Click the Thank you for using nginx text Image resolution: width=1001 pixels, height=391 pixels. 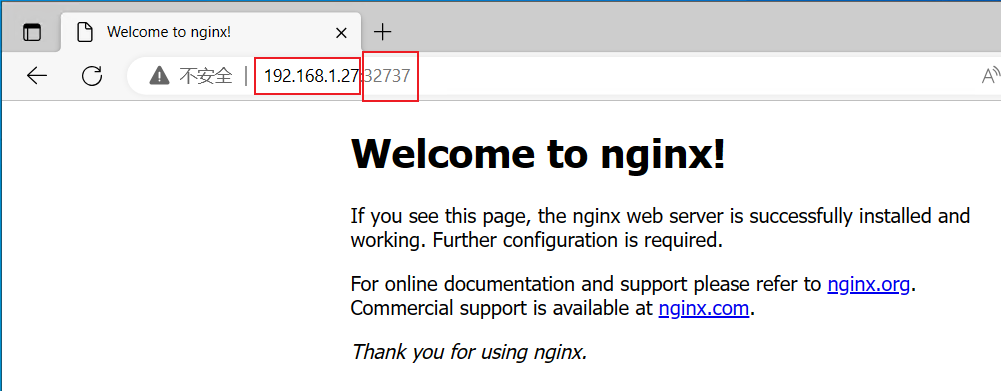pyautogui.click(x=469, y=351)
